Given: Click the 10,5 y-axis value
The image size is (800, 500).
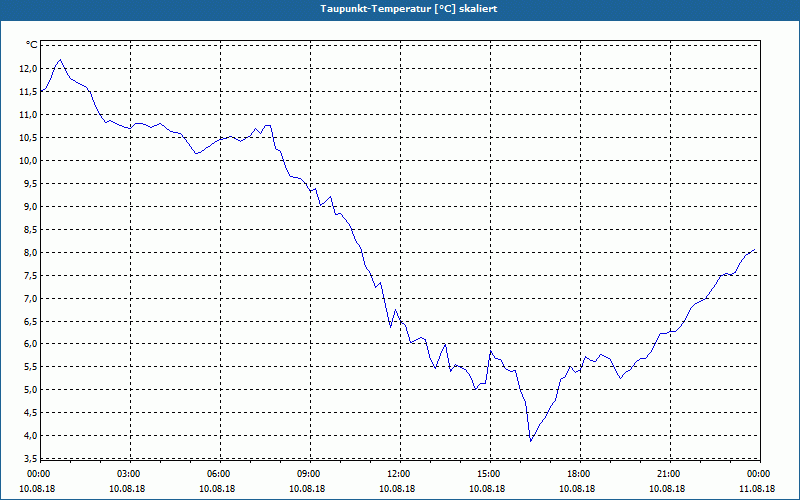Looking at the screenshot, I should click(x=28, y=138).
